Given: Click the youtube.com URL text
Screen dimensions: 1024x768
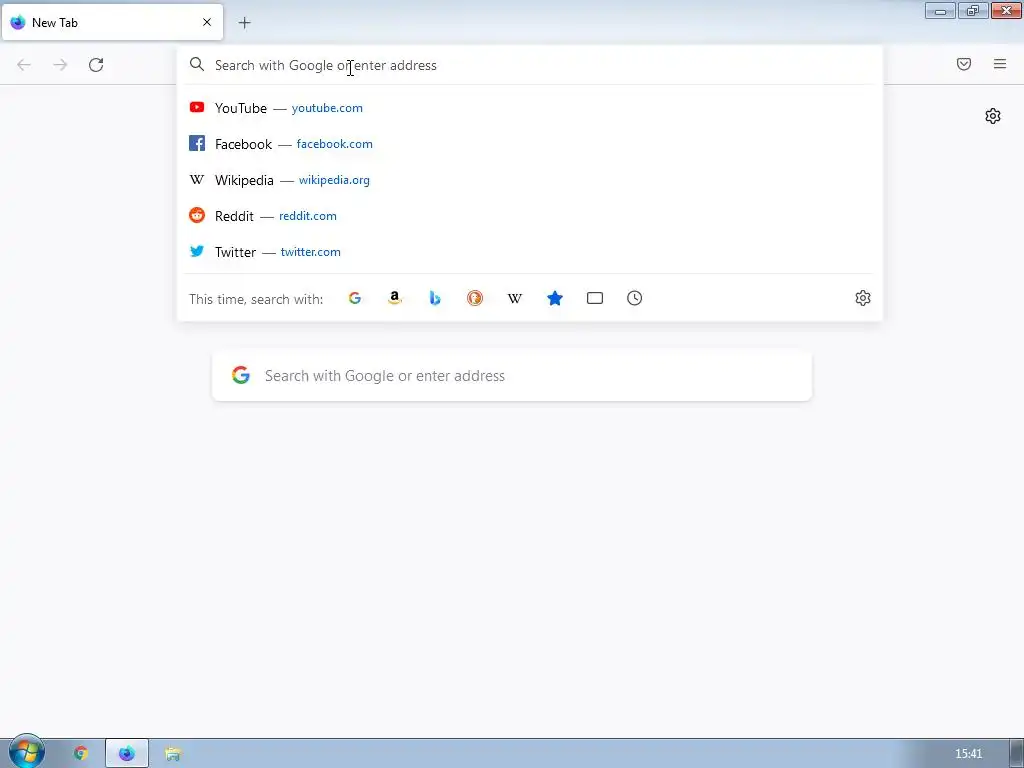Looking at the screenshot, I should point(327,108).
